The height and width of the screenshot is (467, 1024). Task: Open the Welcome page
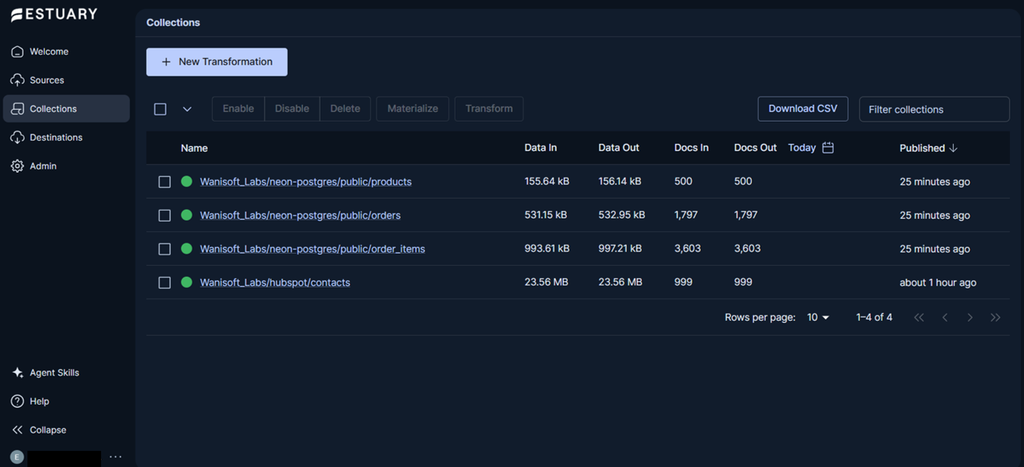[x=67, y=52]
